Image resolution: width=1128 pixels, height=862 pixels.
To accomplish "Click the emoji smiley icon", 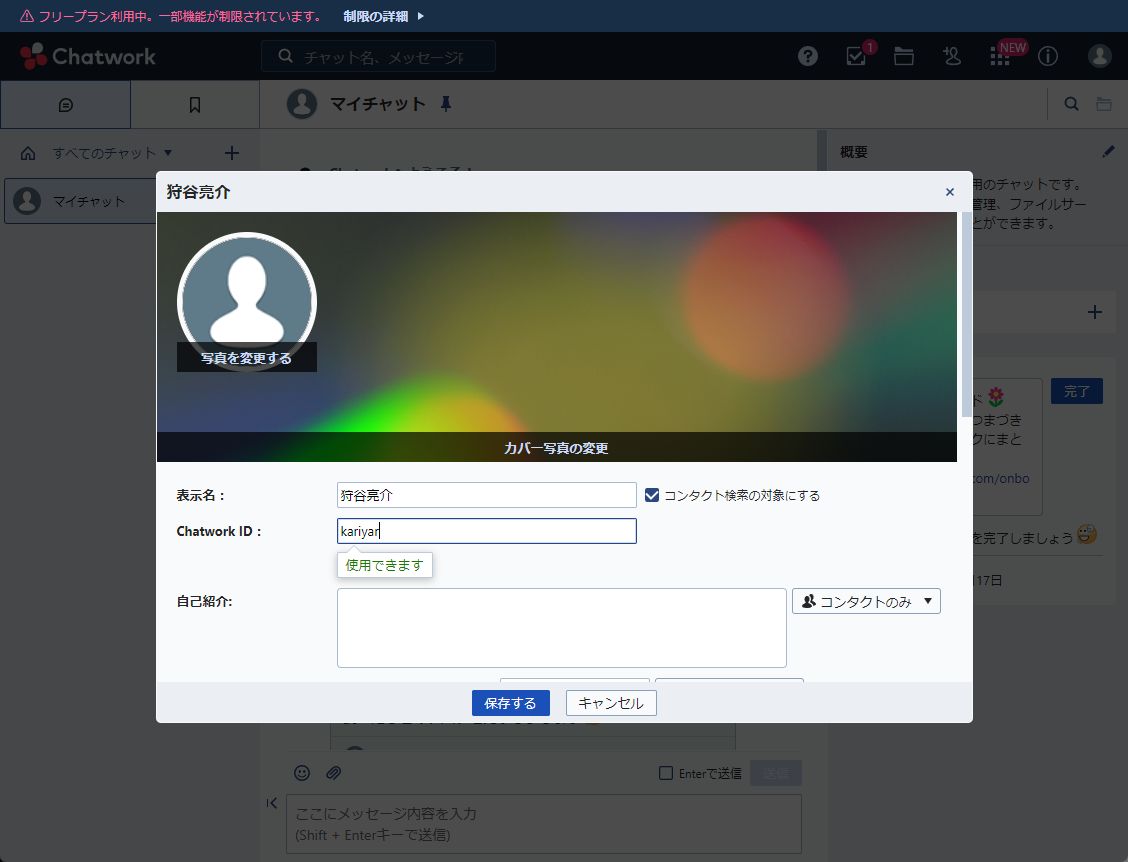I will coord(302,772).
